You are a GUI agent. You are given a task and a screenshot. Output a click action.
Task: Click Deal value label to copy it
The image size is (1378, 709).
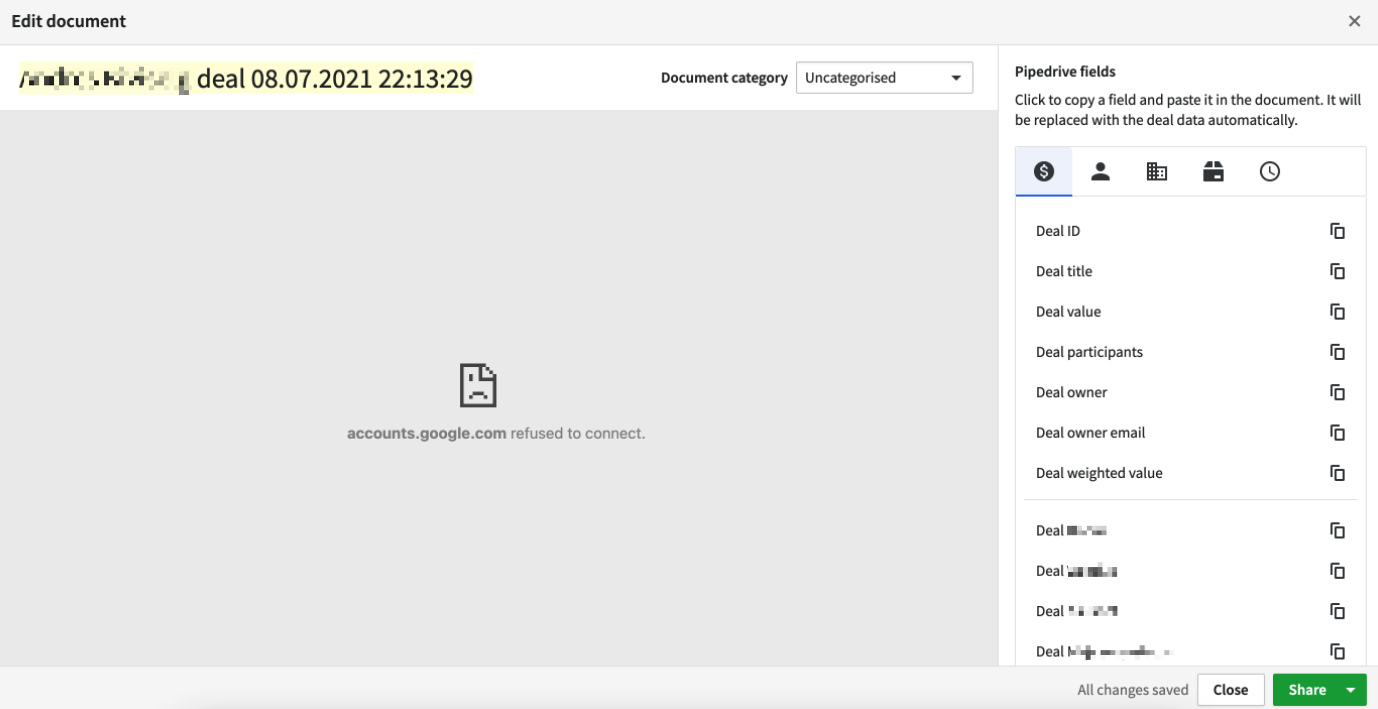point(1068,311)
